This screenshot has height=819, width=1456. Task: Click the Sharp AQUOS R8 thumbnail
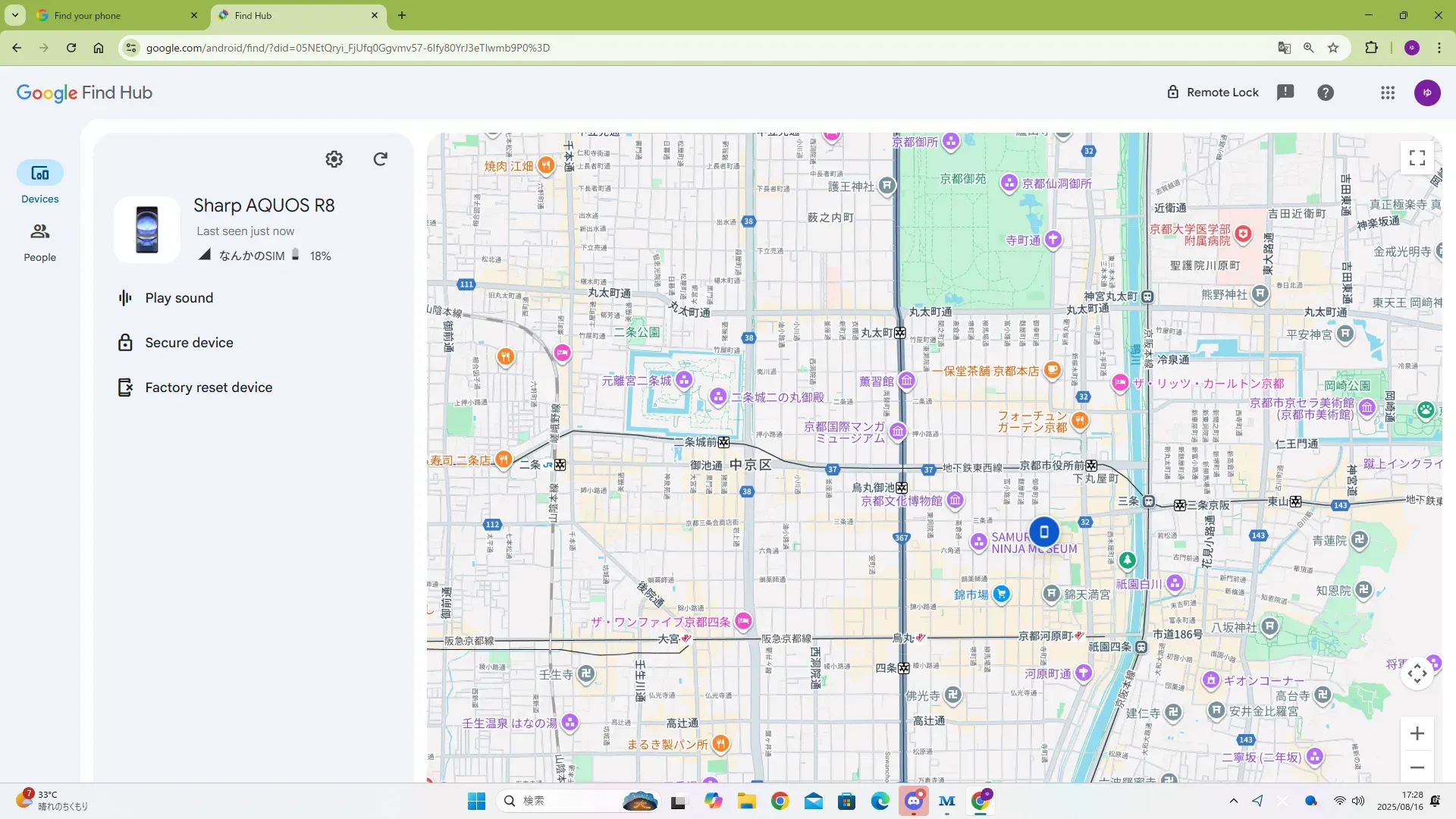pyautogui.click(x=147, y=230)
